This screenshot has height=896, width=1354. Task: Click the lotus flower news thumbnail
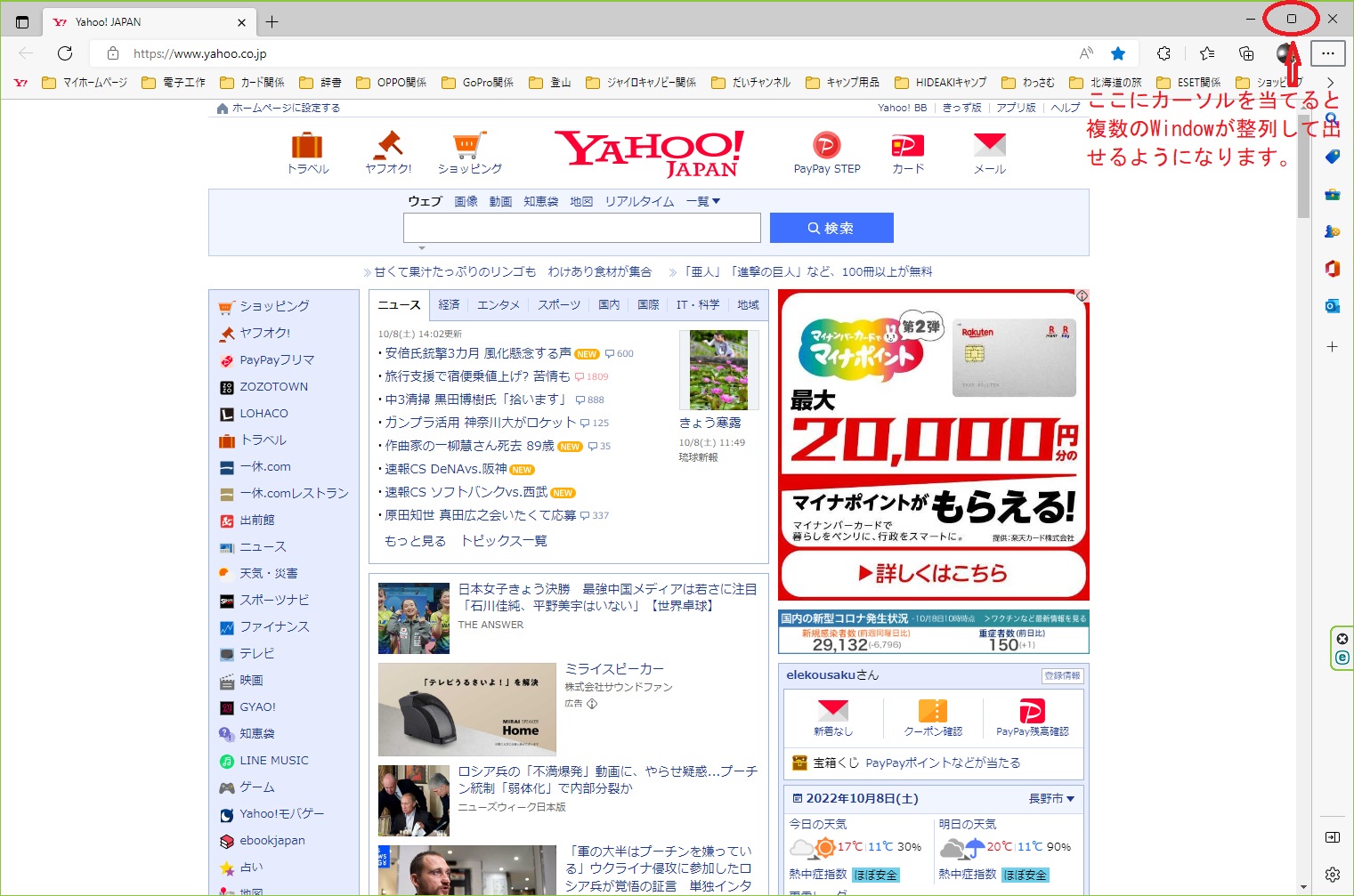(718, 370)
